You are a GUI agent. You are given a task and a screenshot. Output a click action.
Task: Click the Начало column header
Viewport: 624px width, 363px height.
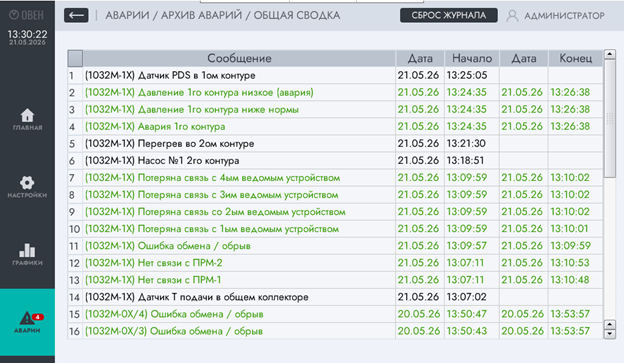(472, 58)
